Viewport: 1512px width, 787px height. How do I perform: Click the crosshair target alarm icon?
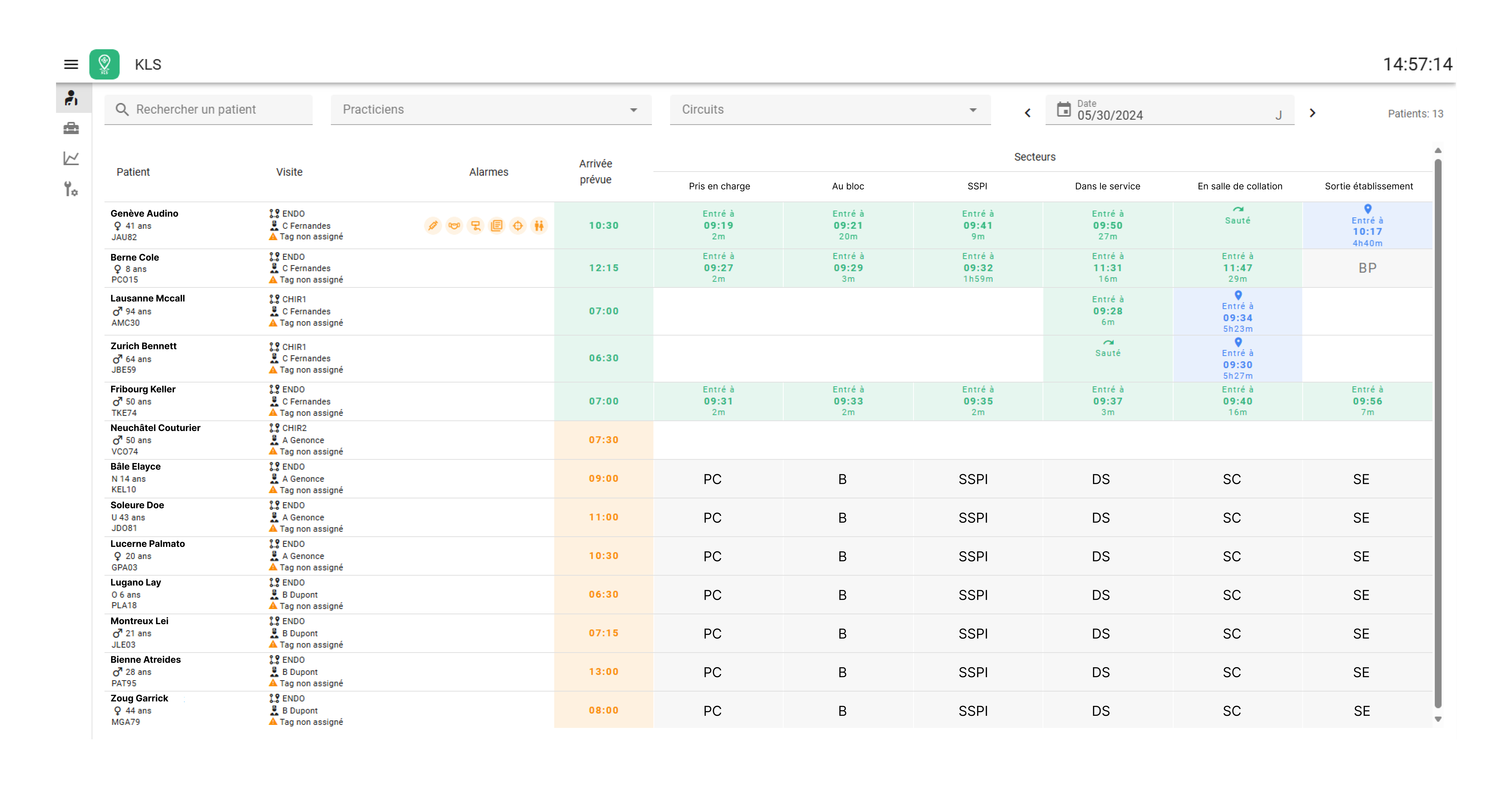pos(518,226)
